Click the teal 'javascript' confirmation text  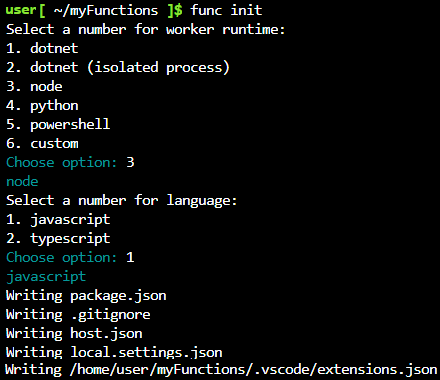pyautogui.click(x=46, y=277)
